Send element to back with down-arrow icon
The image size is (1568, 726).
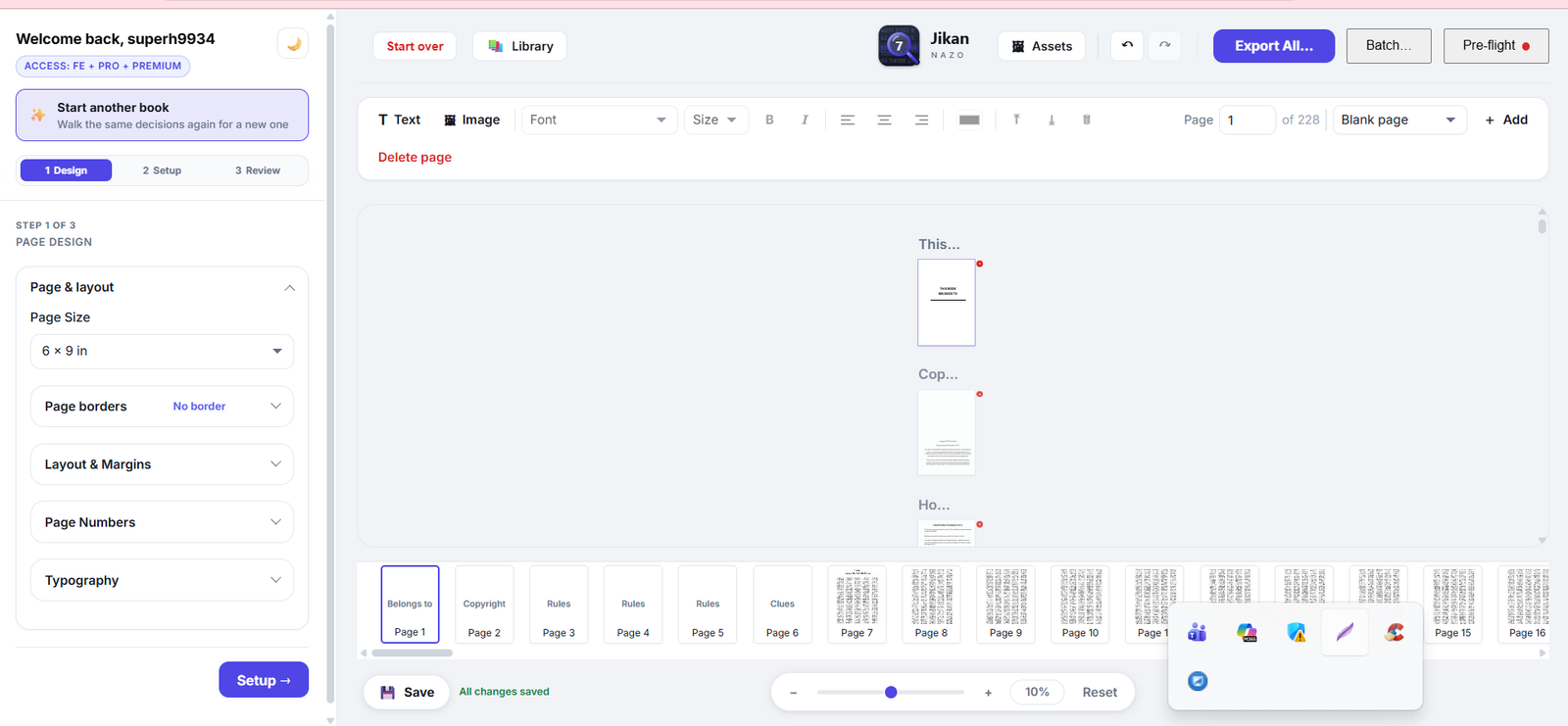coord(1052,120)
